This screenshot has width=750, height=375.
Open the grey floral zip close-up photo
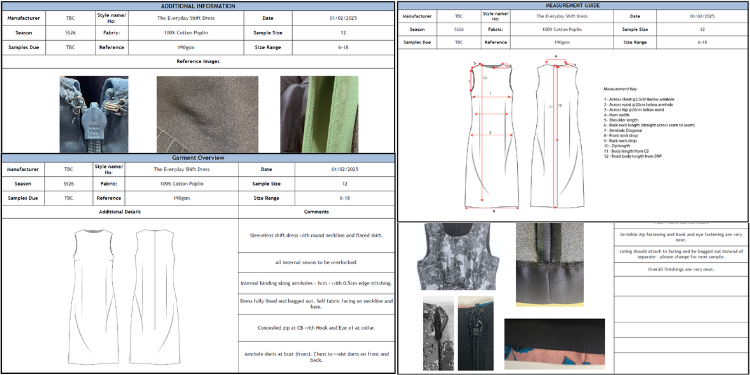coord(438,333)
